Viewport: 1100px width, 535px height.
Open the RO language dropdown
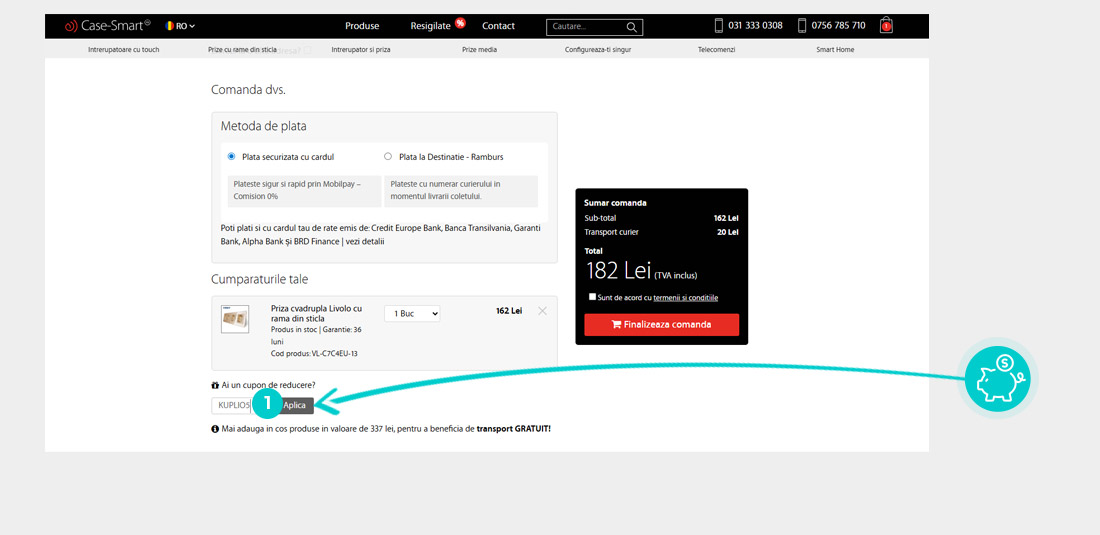[180, 26]
